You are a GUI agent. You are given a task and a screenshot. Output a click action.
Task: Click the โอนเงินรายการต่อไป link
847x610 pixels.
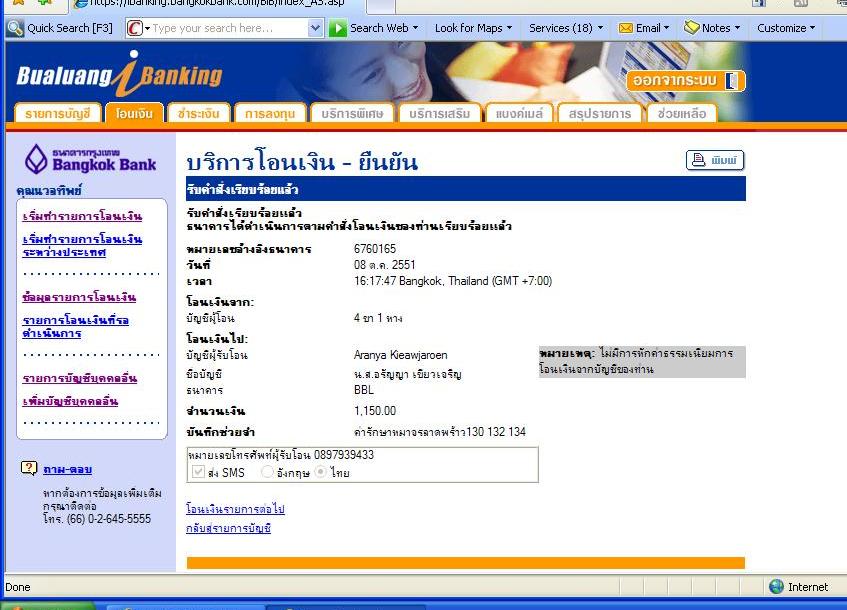235,508
